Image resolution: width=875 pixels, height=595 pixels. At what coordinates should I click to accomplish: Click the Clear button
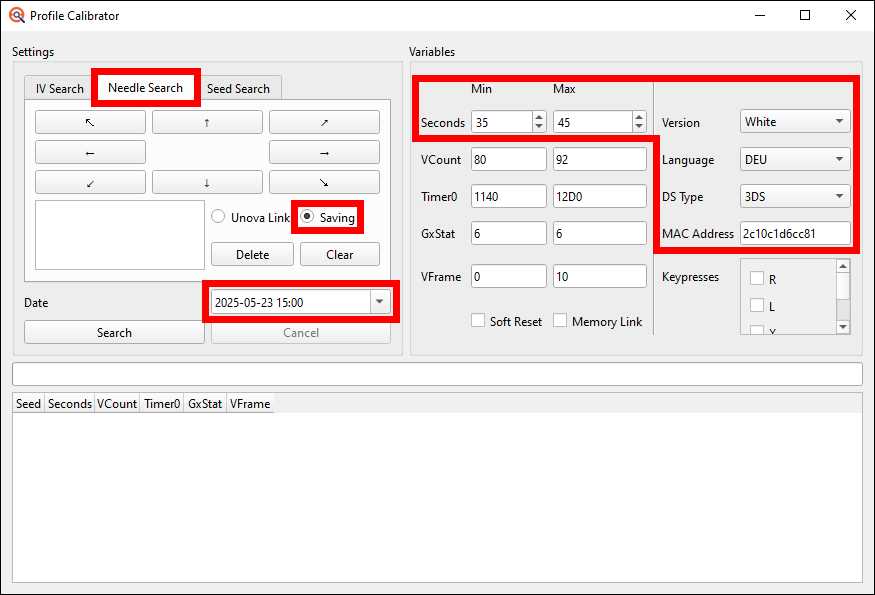tap(340, 254)
